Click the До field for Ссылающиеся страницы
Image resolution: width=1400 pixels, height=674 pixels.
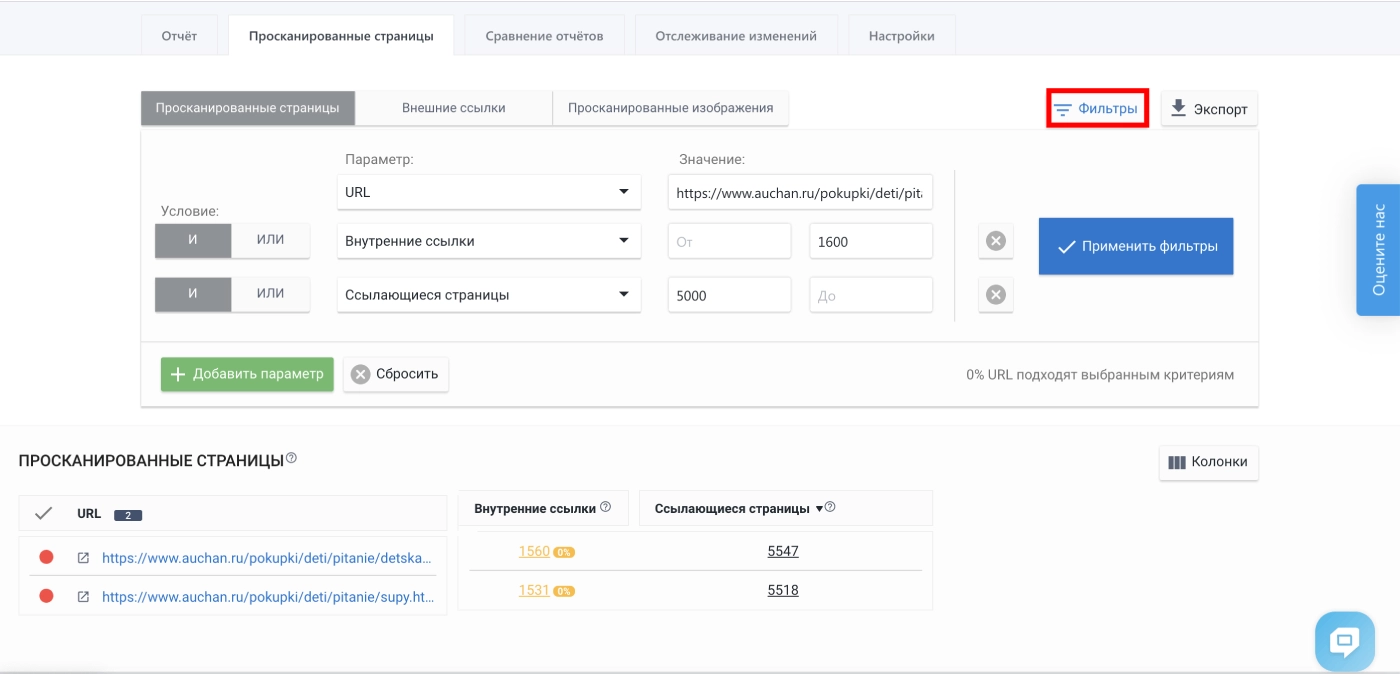[871, 295]
